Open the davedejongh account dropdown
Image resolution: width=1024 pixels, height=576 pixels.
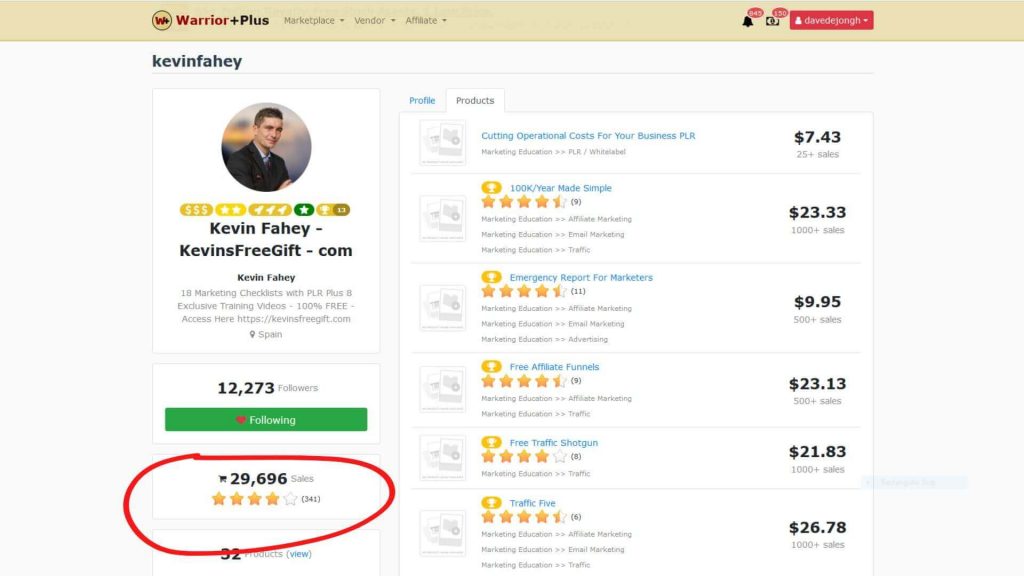831,20
